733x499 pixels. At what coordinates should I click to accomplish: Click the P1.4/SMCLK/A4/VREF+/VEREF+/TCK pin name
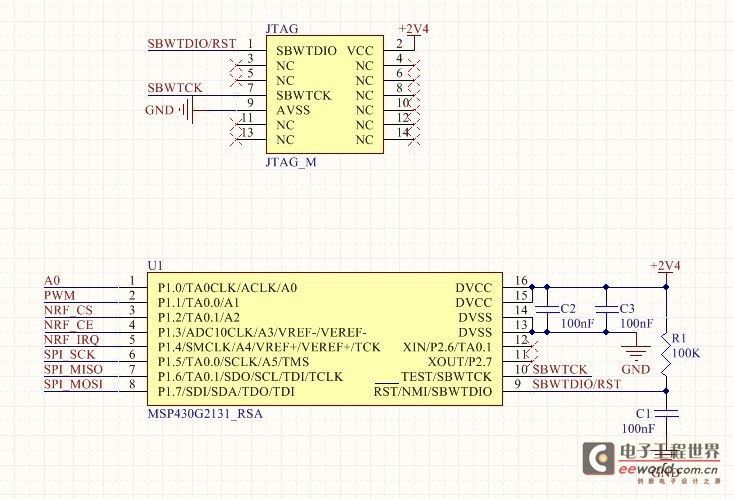[269, 347]
